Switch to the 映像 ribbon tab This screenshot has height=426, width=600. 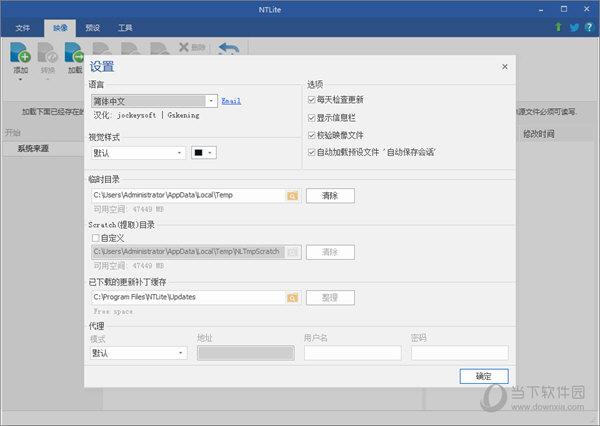coord(60,28)
